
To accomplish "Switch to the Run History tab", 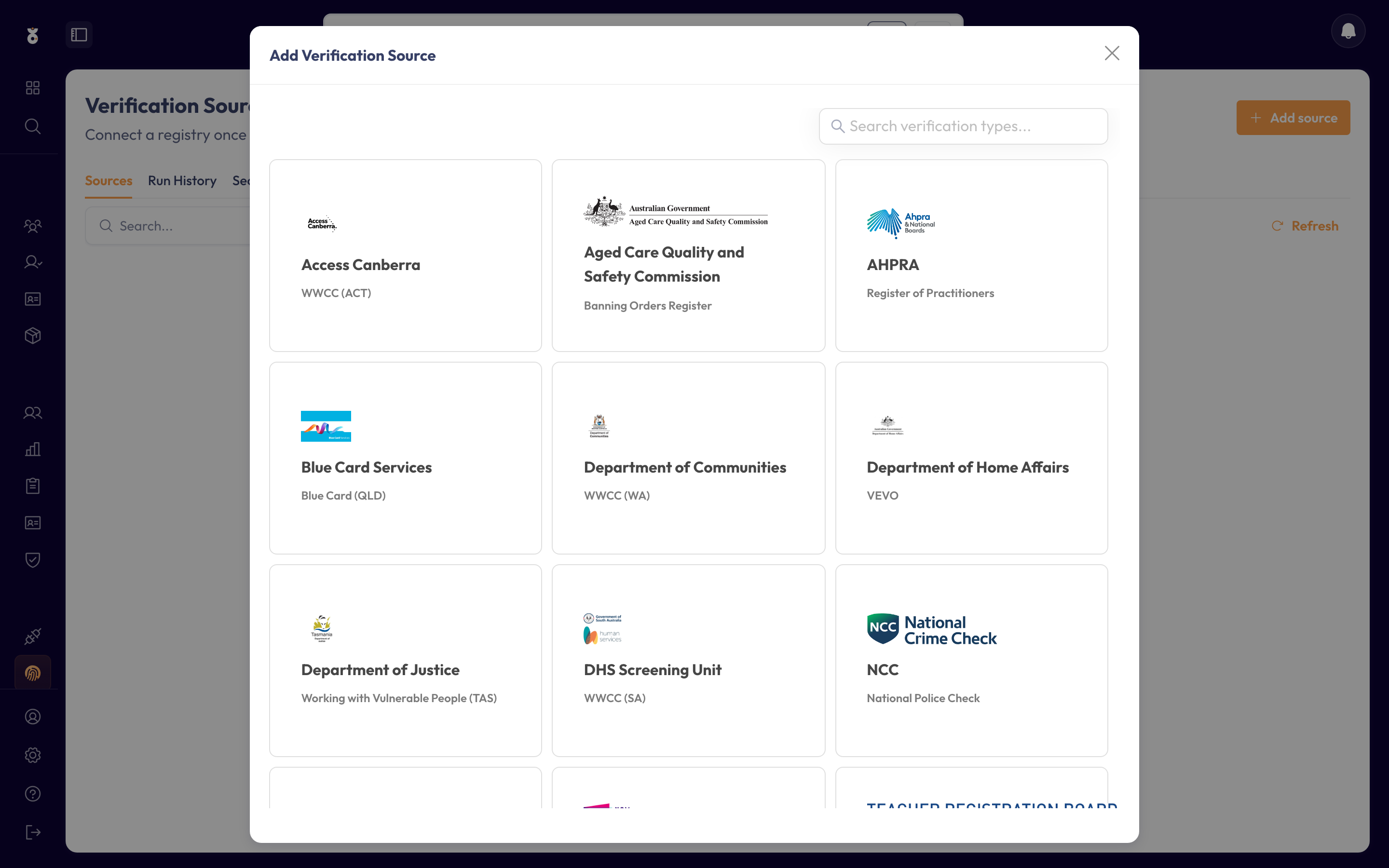I will pyautogui.click(x=182, y=181).
